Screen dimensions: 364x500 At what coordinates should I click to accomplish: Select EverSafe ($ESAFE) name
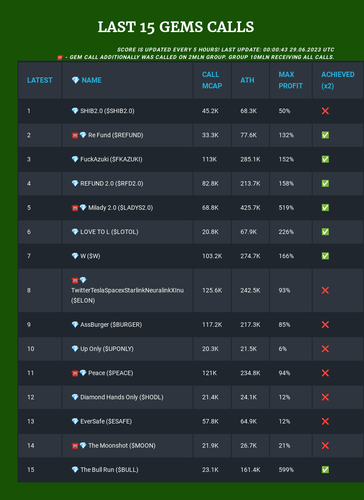click(106, 421)
